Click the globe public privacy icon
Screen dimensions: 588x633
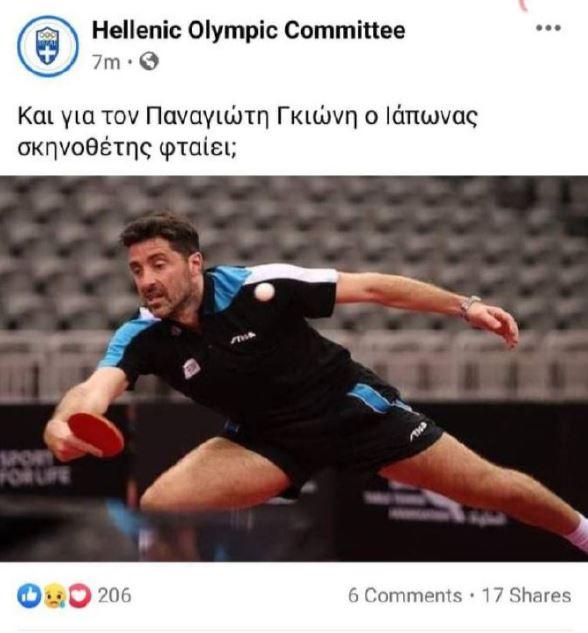(x=149, y=62)
